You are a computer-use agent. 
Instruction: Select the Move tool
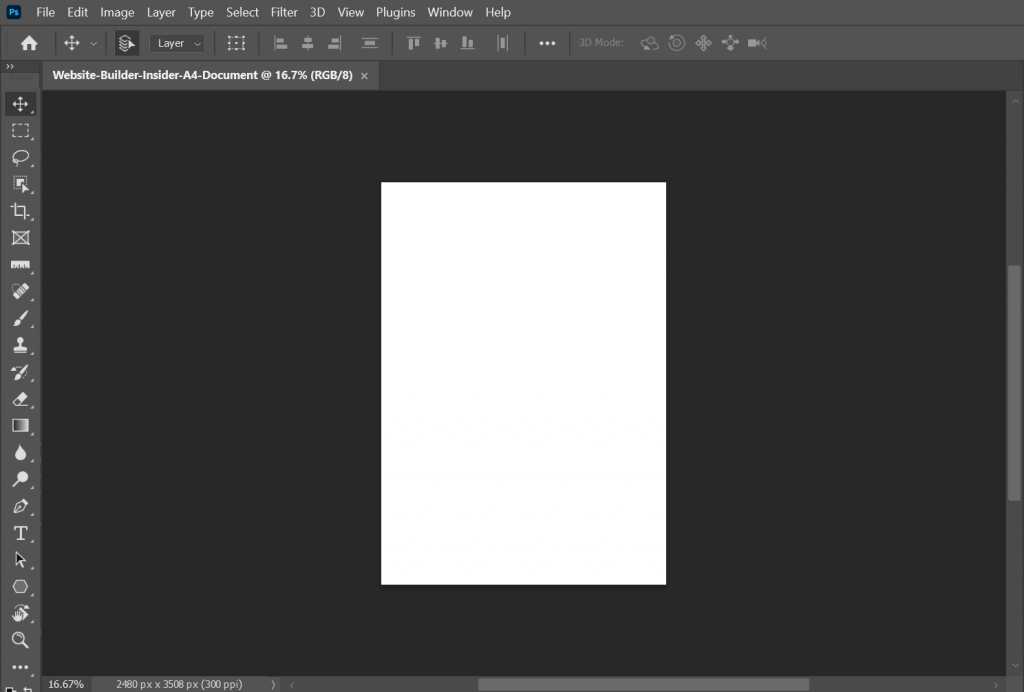[x=21, y=103]
